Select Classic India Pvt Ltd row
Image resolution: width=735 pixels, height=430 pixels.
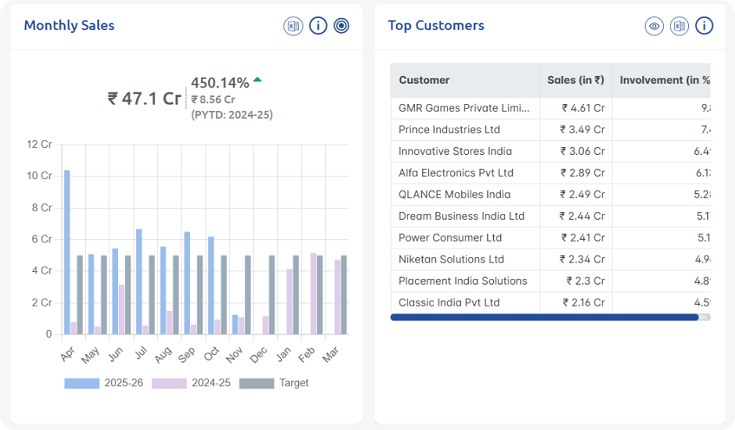click(x=448, y=302)
